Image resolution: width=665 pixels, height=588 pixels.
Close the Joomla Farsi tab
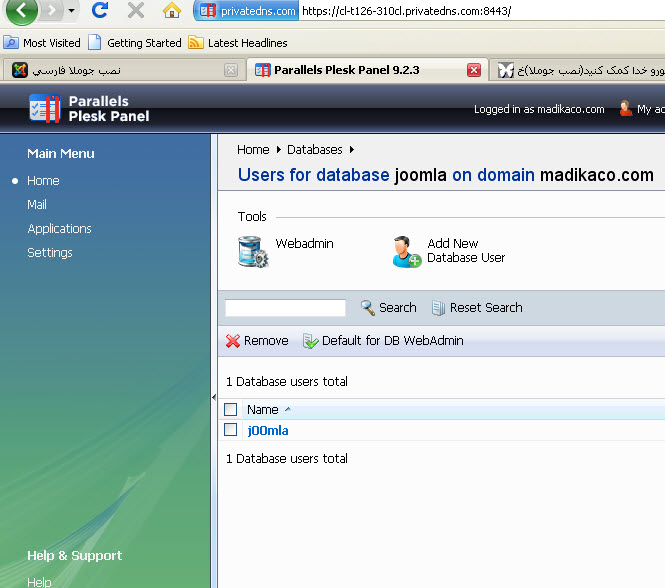click(231, 70)
